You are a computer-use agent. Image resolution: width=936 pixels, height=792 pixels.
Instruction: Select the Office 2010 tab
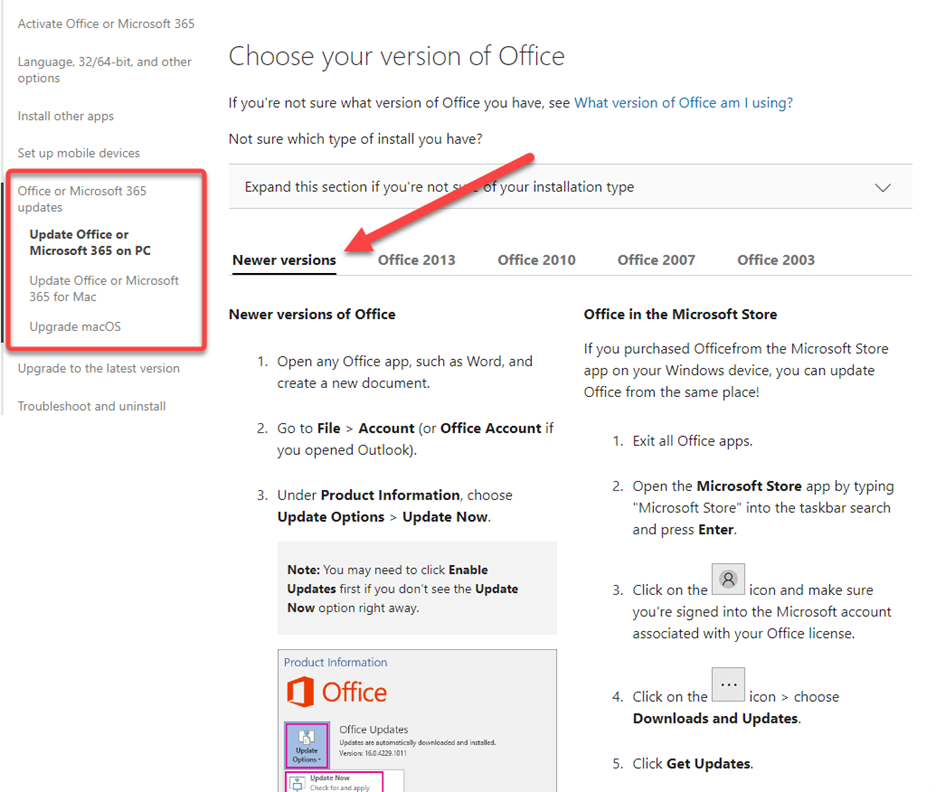(x=536, y=260)
